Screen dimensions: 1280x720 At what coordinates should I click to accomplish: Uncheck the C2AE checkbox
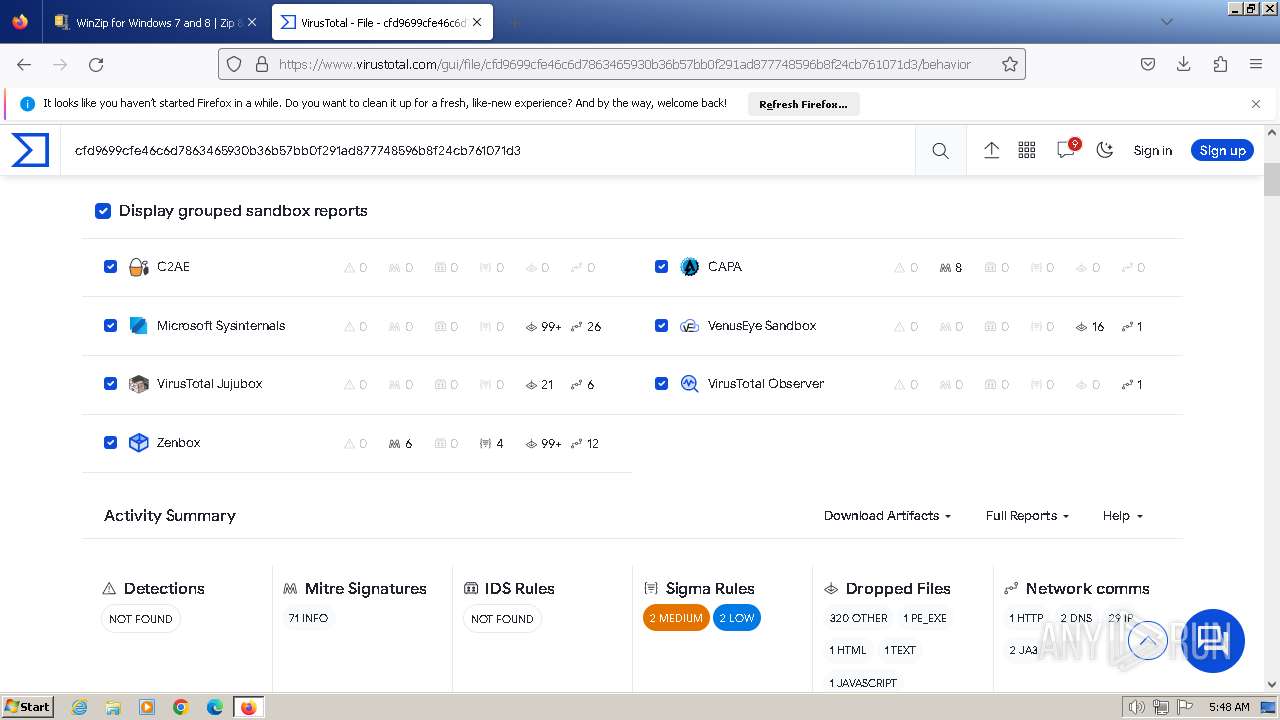(110, 267)
